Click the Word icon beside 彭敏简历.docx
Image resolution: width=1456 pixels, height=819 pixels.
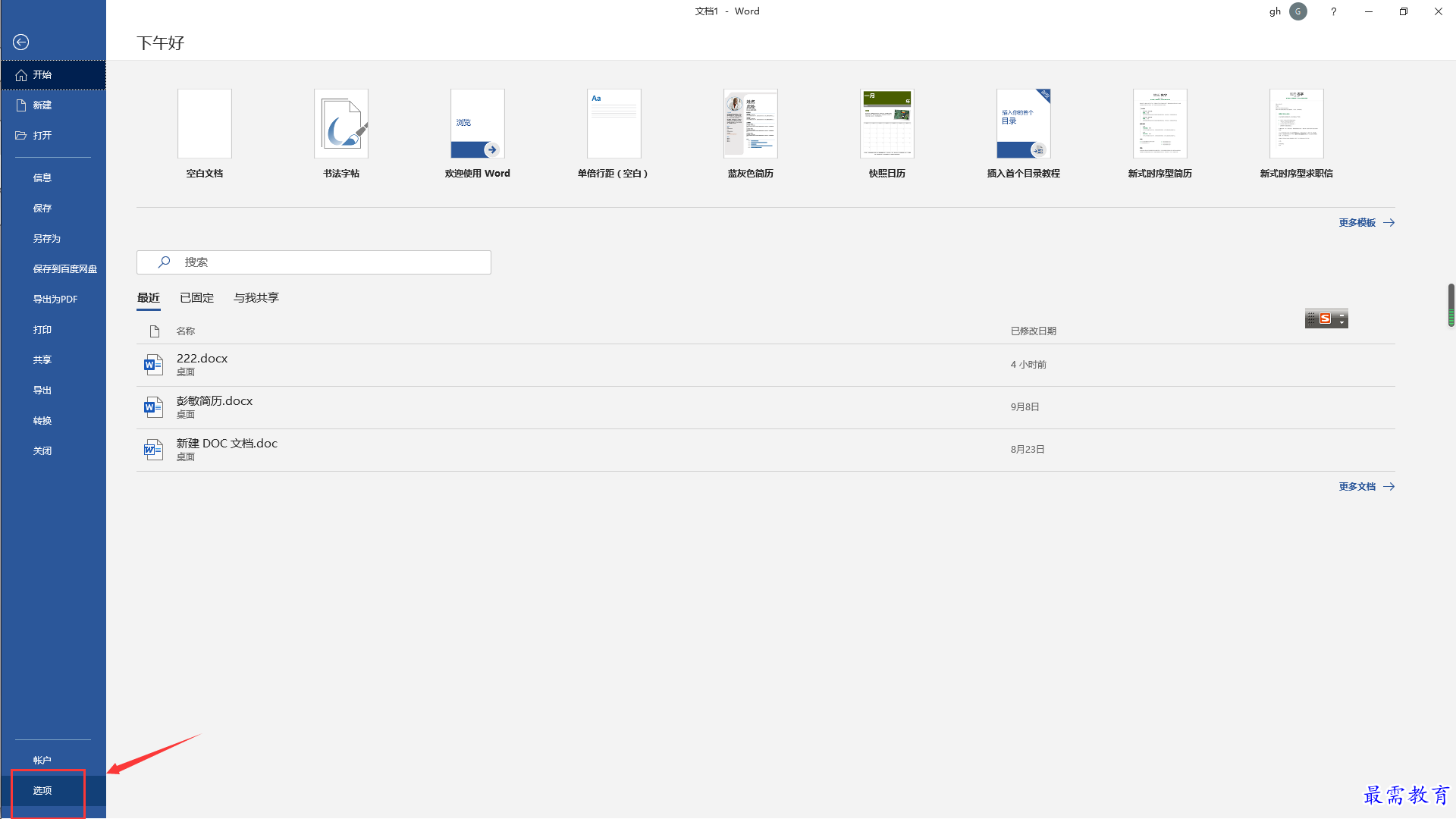[x=153, y=408]
